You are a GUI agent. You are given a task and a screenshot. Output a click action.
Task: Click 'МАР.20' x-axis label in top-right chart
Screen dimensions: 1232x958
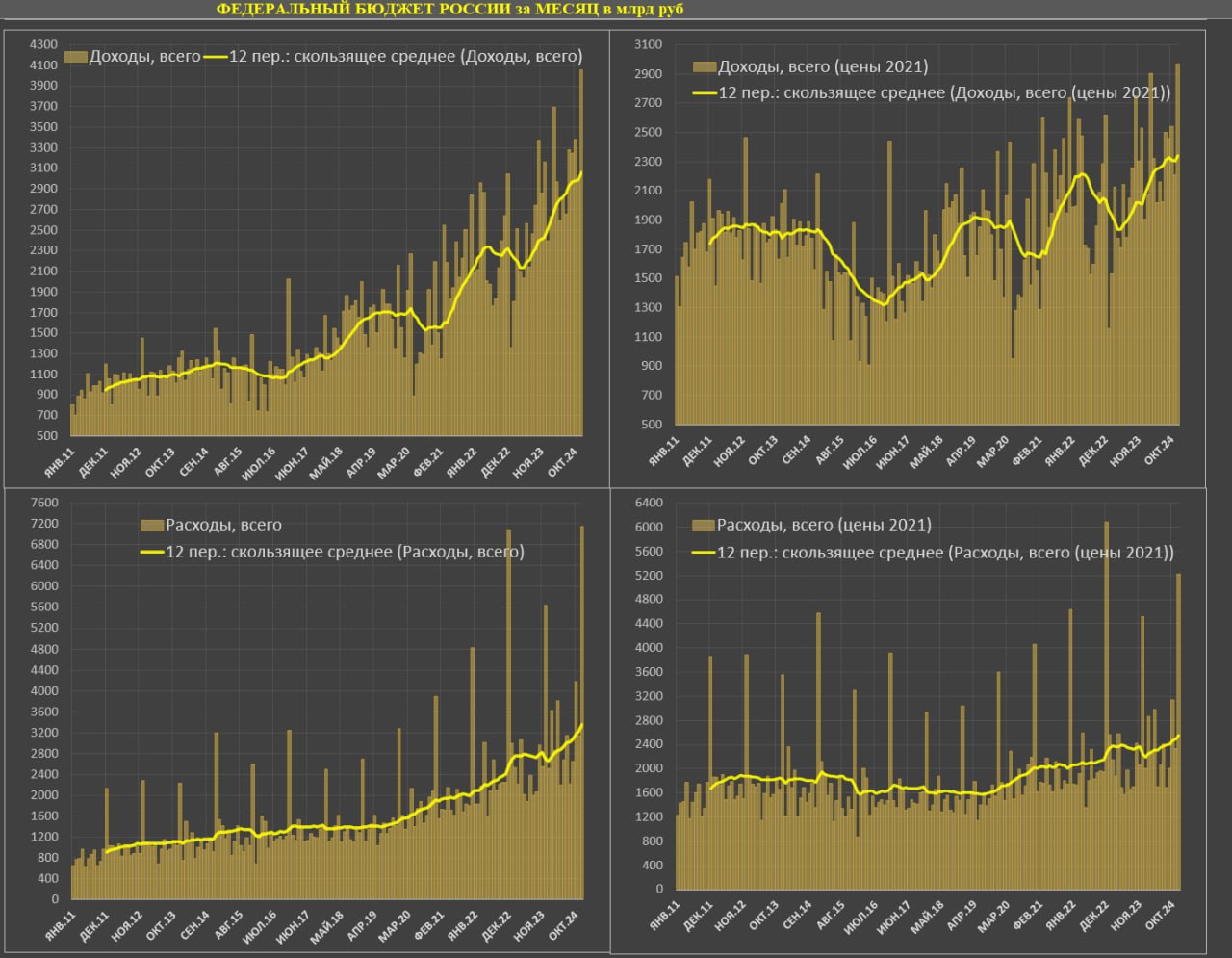pyautogui.click(x=993, y=452)
